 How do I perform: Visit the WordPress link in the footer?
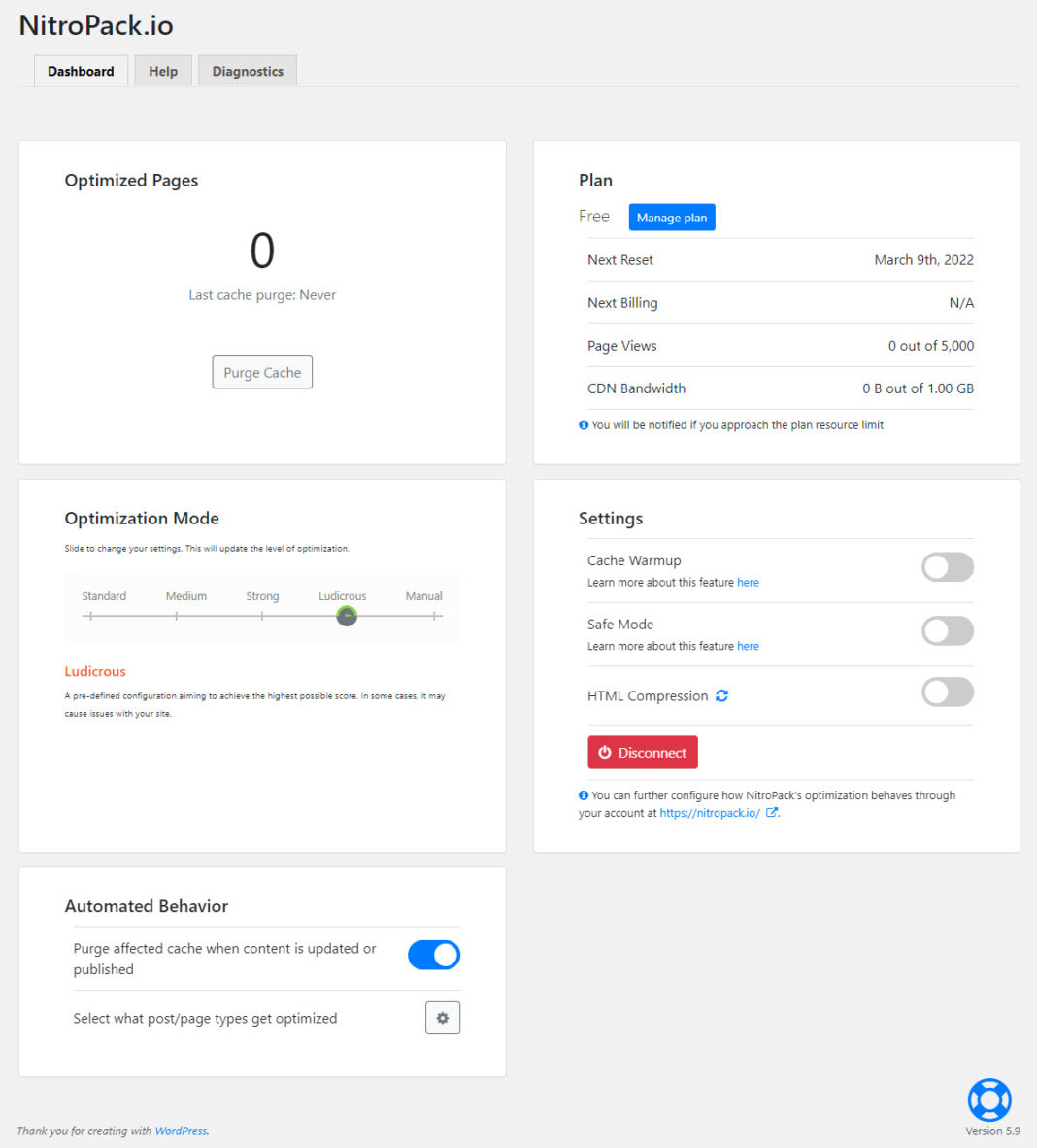click(x=181, y=1131)
